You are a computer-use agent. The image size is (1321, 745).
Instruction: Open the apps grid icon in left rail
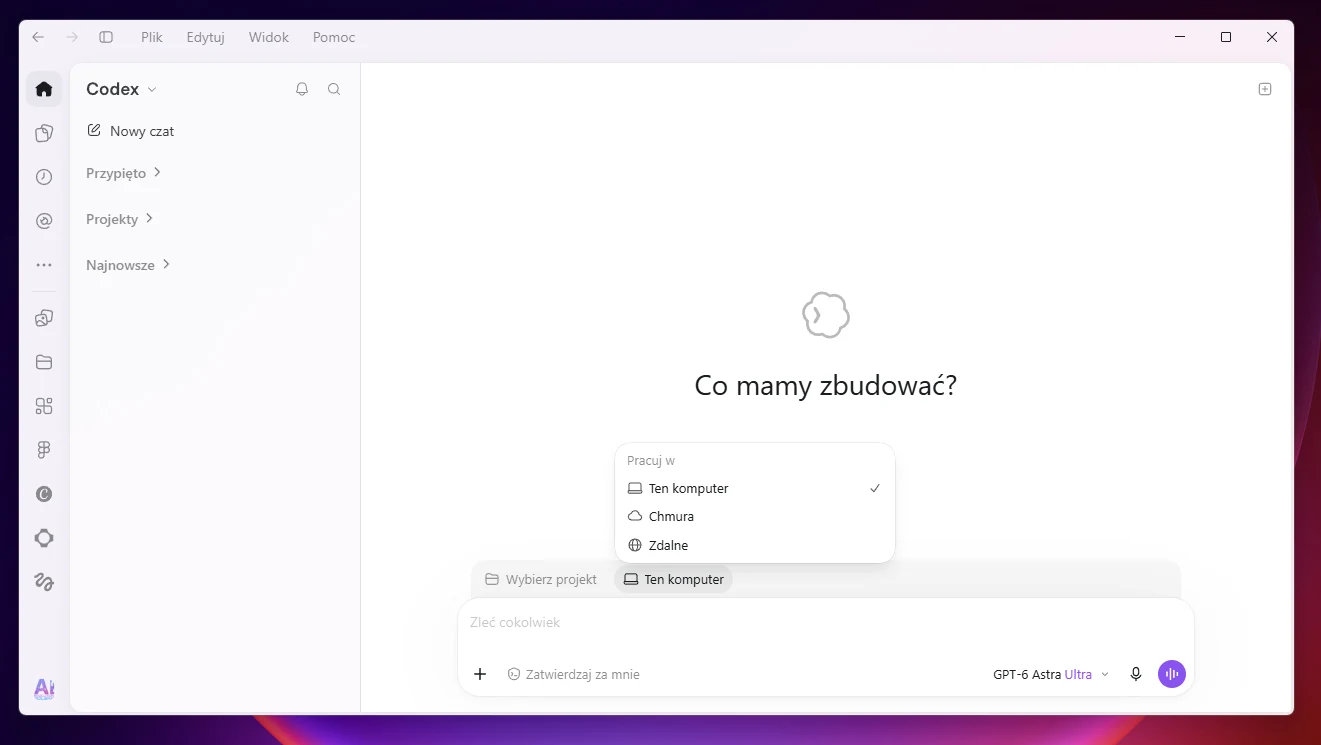tap(44, 406)
